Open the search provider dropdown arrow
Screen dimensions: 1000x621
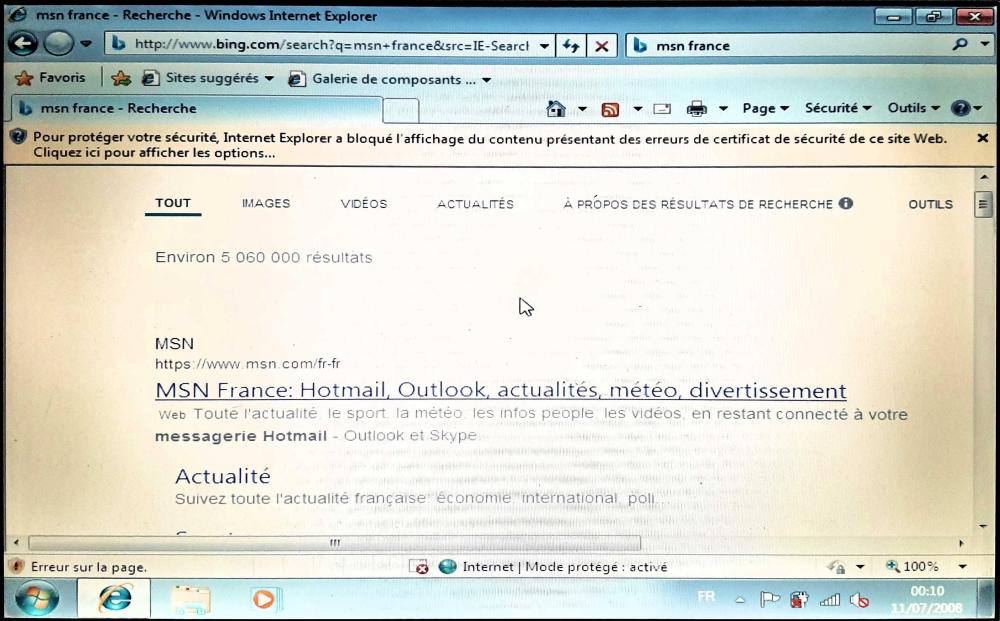(985, 45)
